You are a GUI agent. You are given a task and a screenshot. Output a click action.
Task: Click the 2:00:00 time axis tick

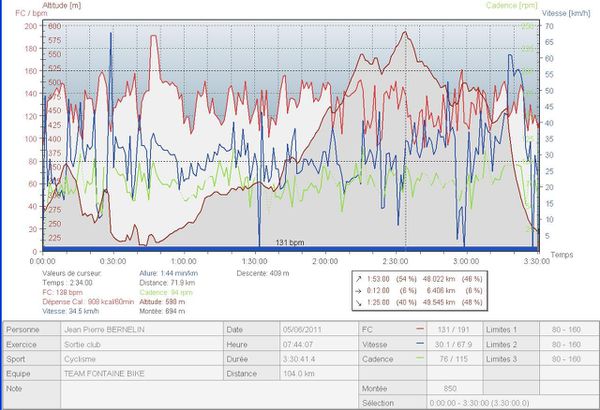[x=325, y=261]
